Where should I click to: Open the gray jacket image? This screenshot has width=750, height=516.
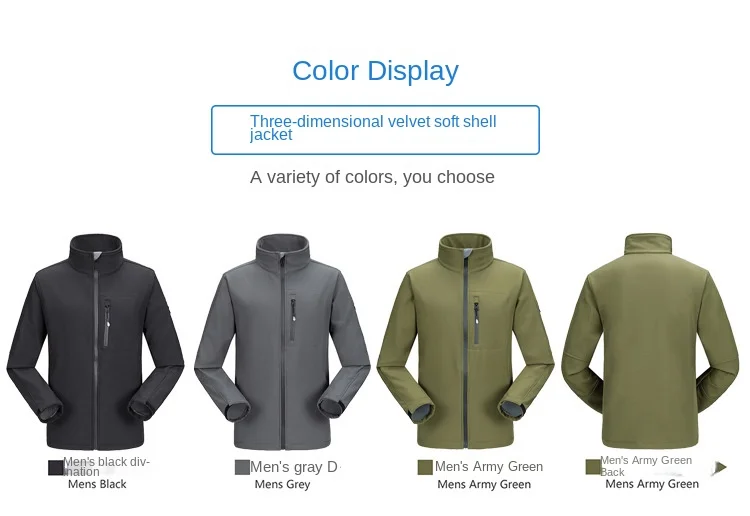click(282, 341)
